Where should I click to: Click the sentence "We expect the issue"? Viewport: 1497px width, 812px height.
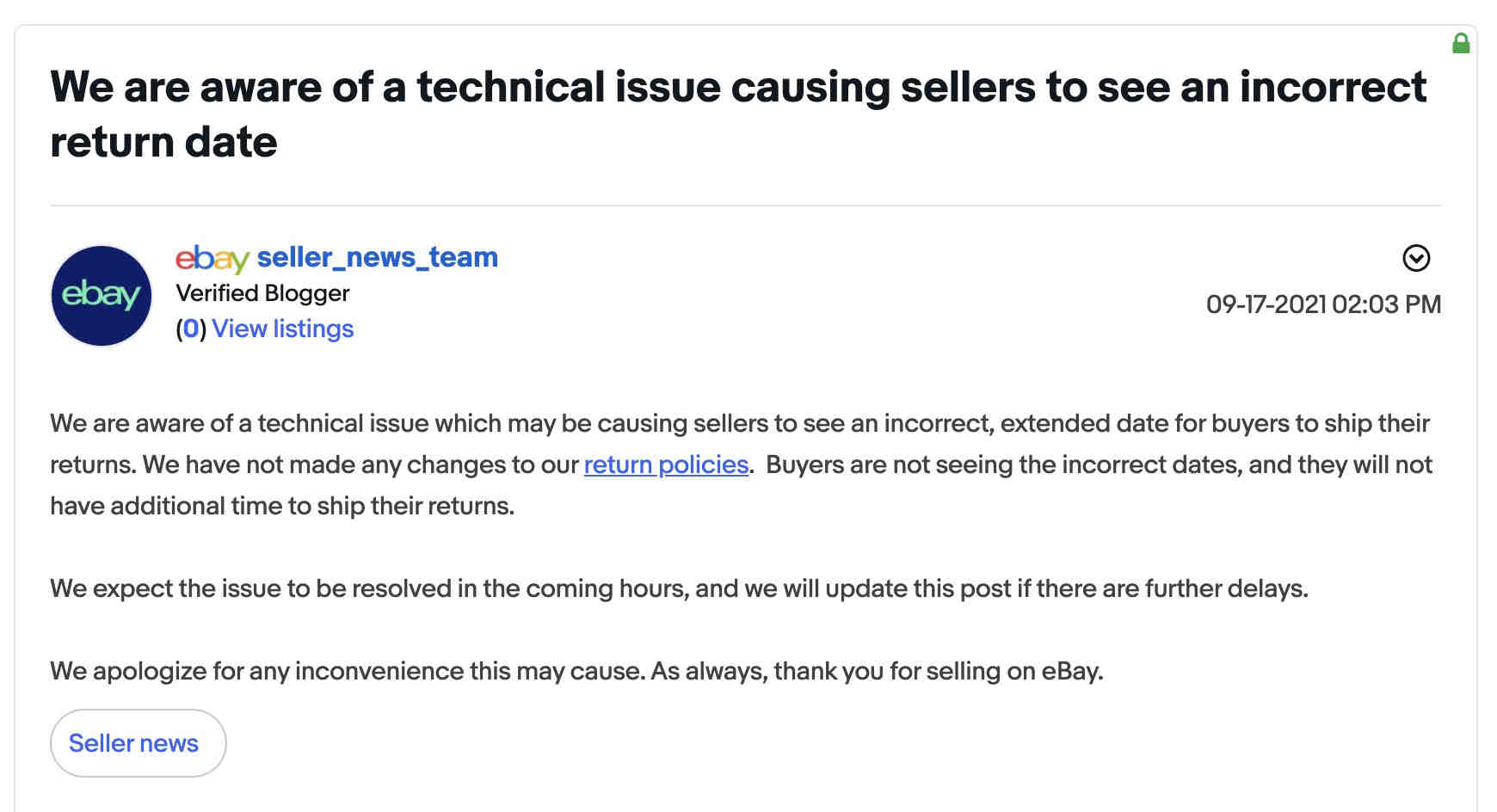coord(679,588)
